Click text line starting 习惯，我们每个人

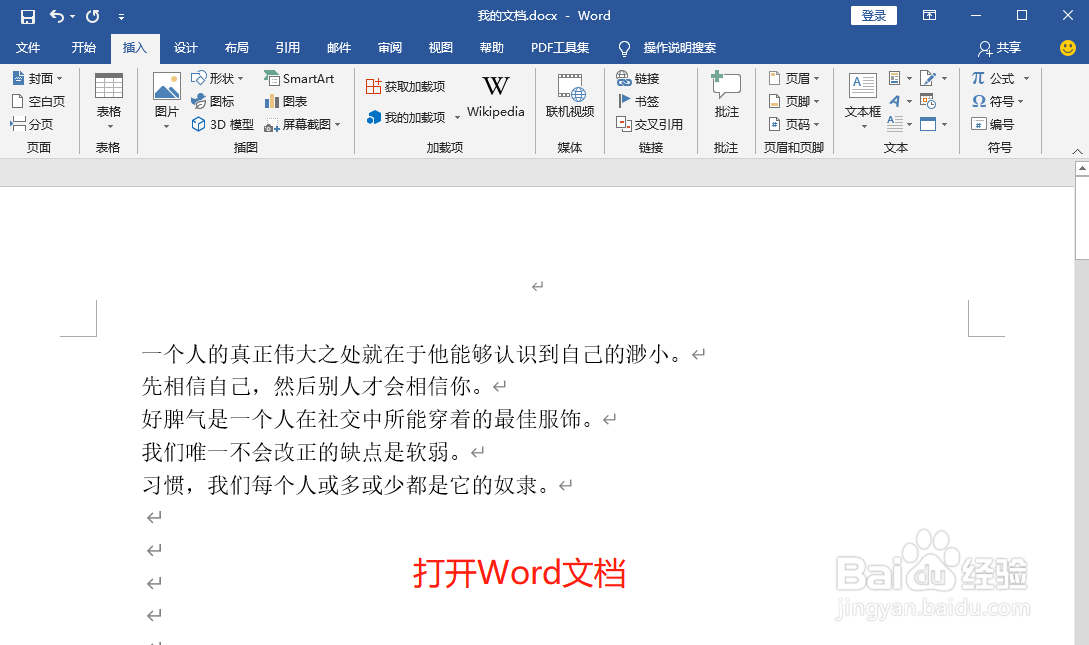[x=345, y=485]
